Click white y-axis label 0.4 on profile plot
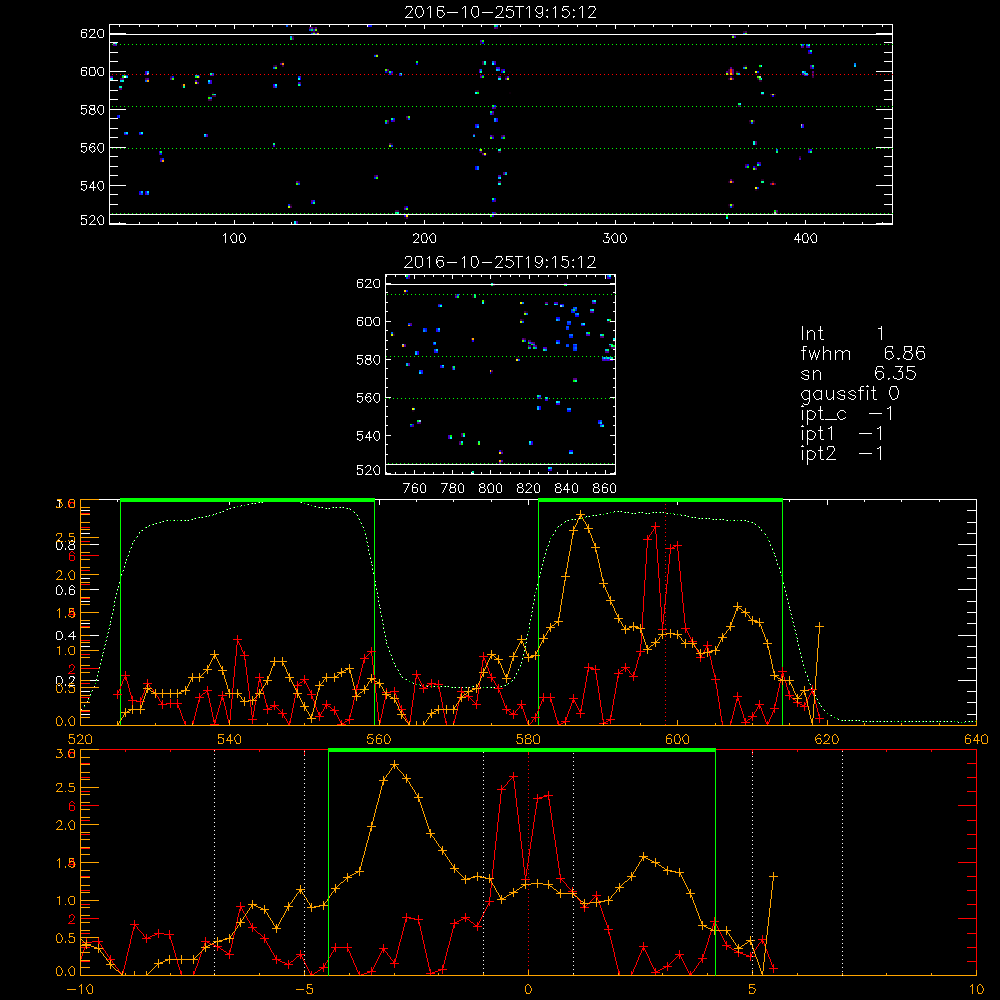The width and height of the screenshot is (1000, 1000). 66,635
